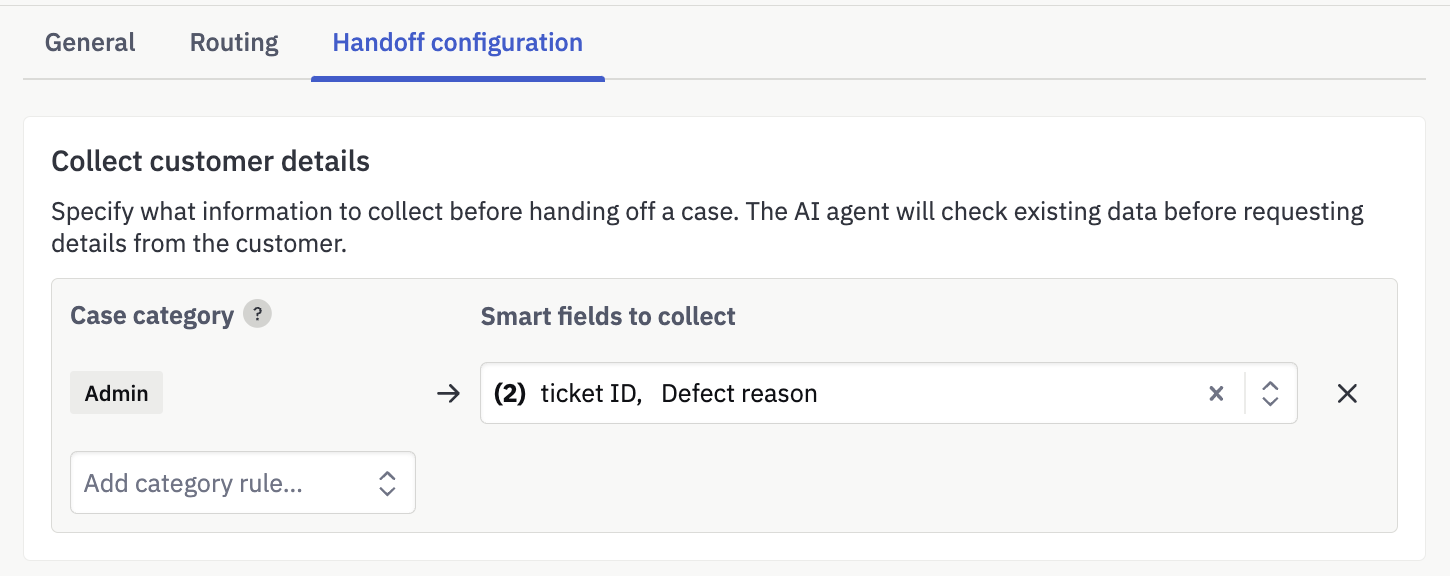
Task: Click the Collect customer details heading
Action: (x=211, y=161)
